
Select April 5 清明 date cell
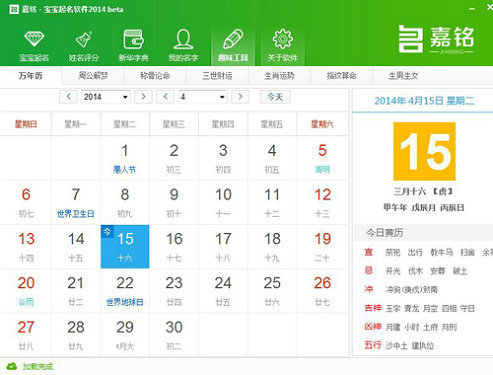click(322, 158)
